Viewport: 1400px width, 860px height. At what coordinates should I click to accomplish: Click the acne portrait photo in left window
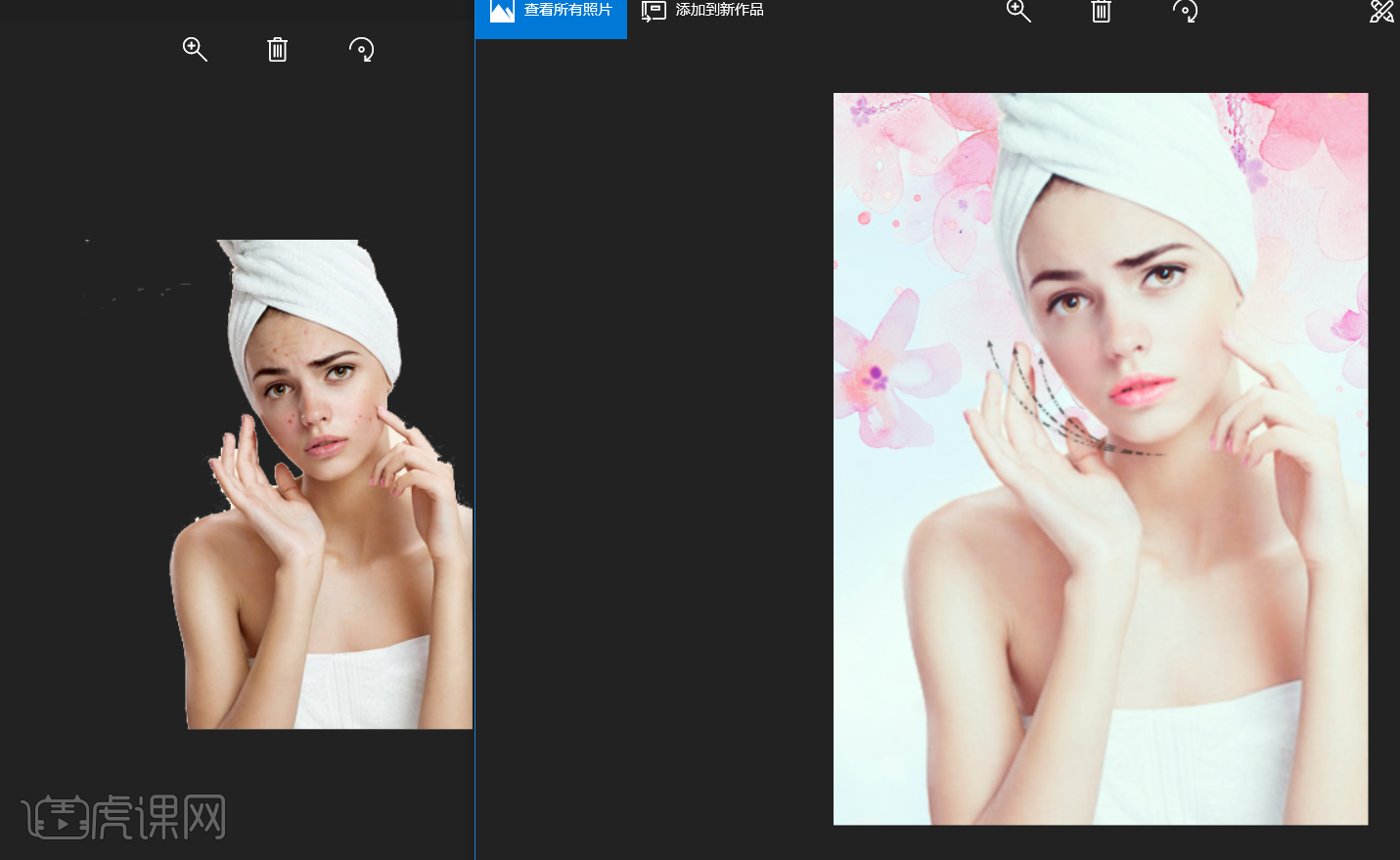point(323,484)
